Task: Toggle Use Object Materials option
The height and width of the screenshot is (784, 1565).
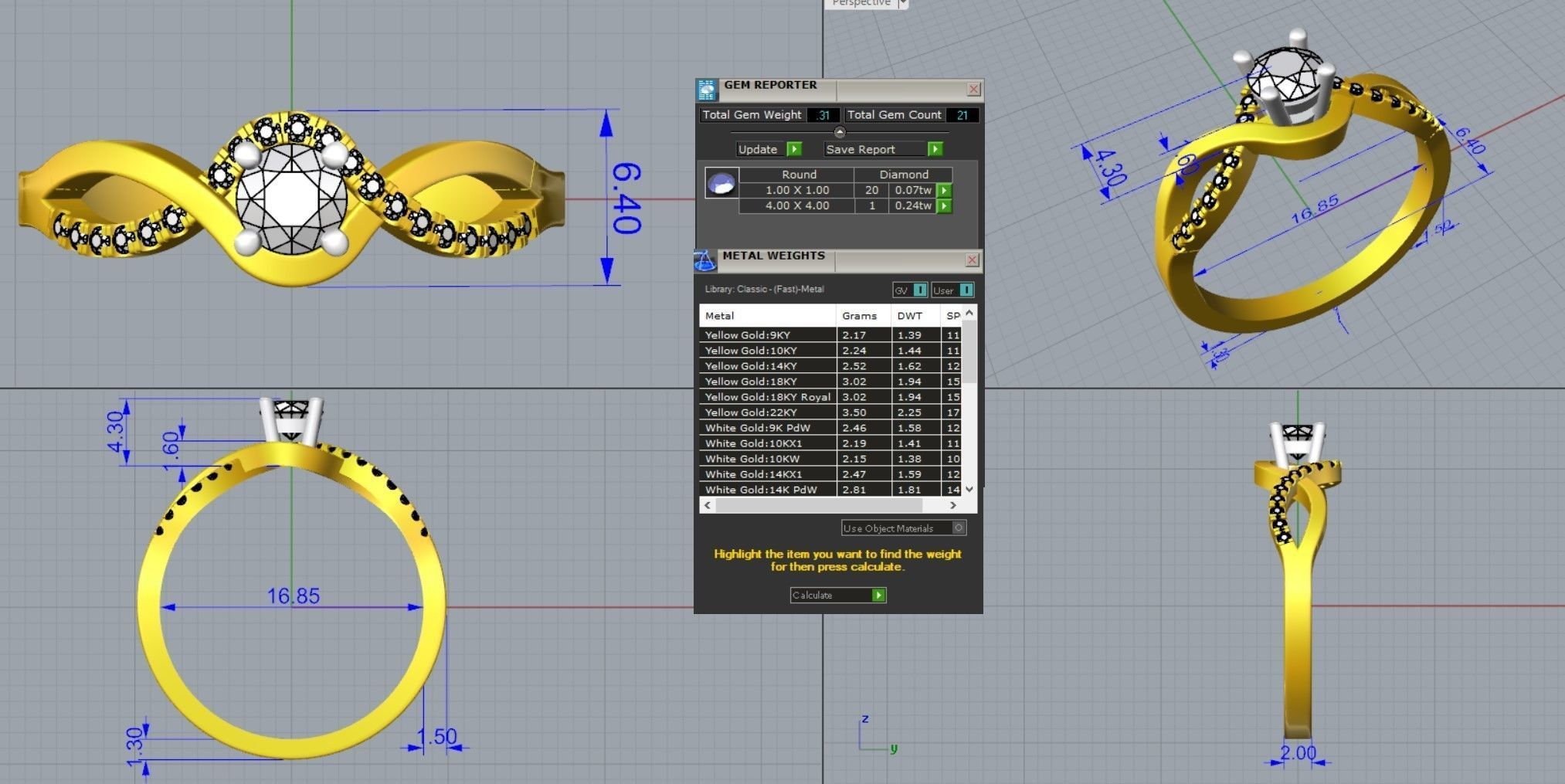Action: pos(903,528)
